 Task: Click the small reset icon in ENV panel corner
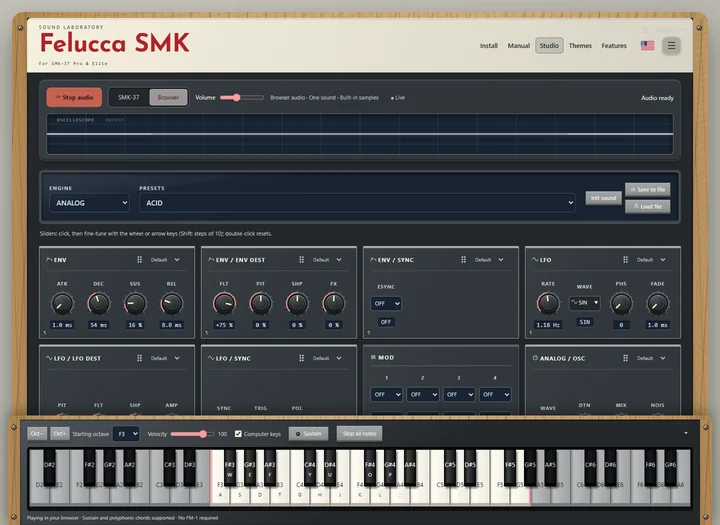pyautogui.click(x=45, y=332)
